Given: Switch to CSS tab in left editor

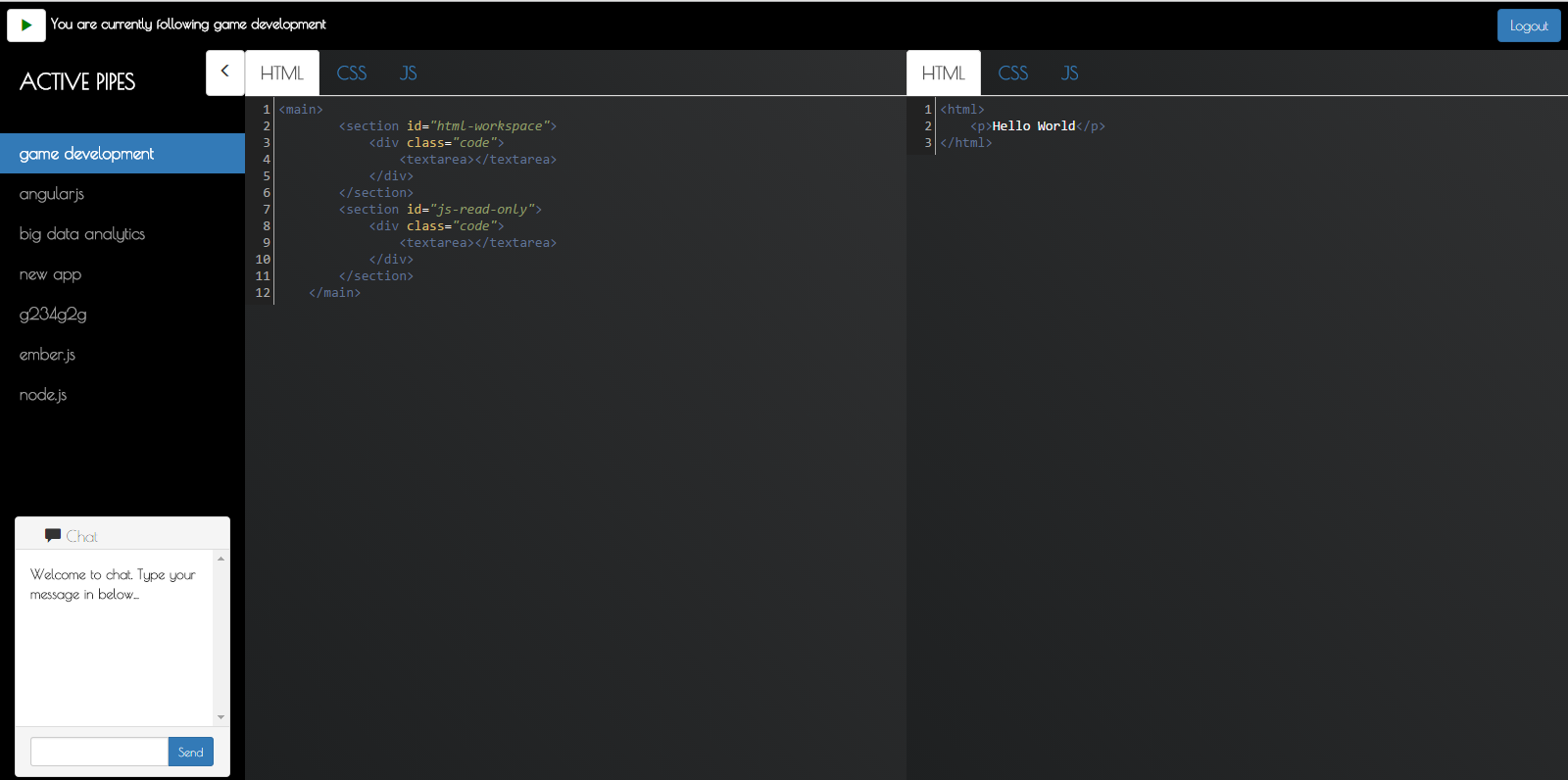Looking at the screenshot, I should coord(352,73).
